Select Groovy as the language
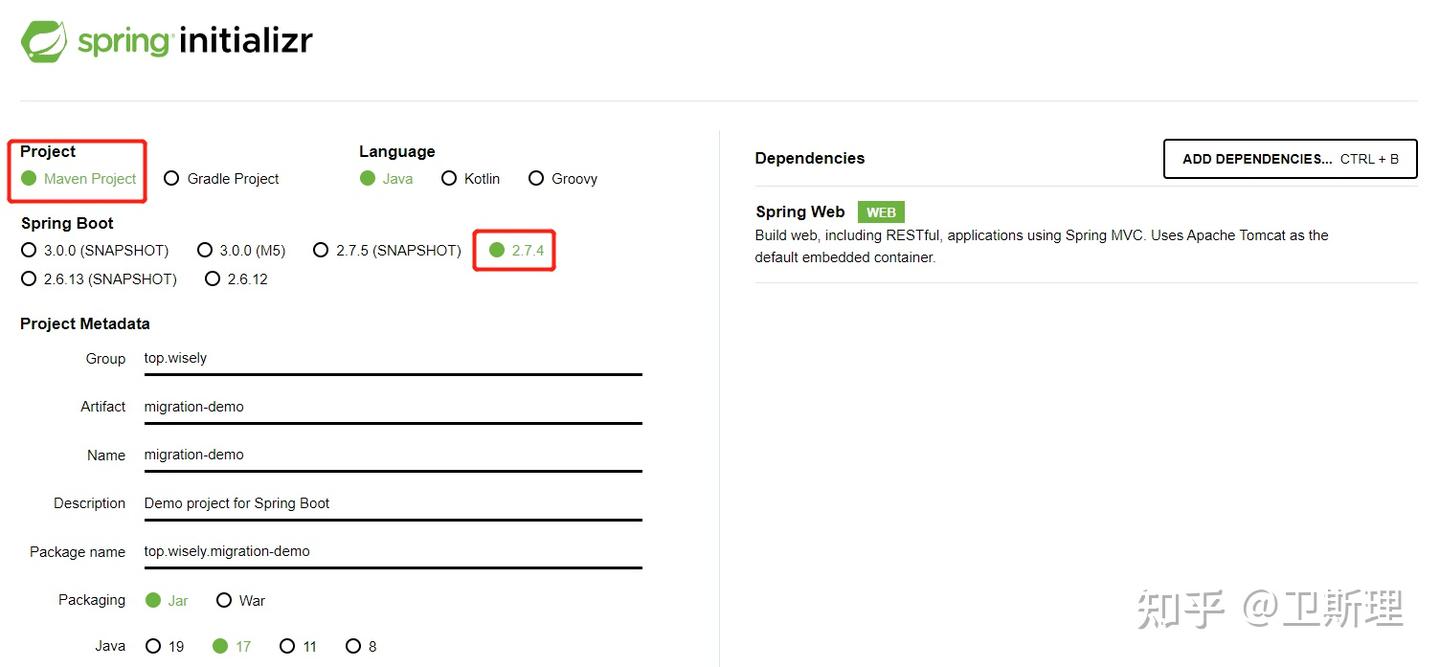 pos(536,178)
